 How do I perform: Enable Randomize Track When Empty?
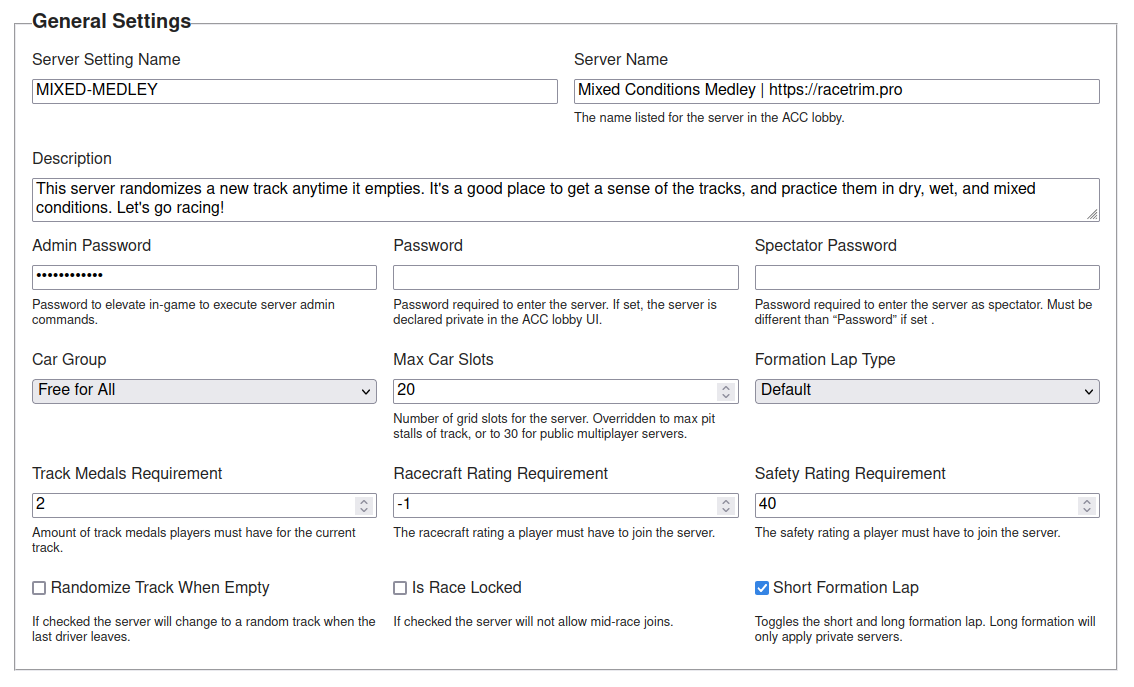pyautogui.click(x=38, y=588)
